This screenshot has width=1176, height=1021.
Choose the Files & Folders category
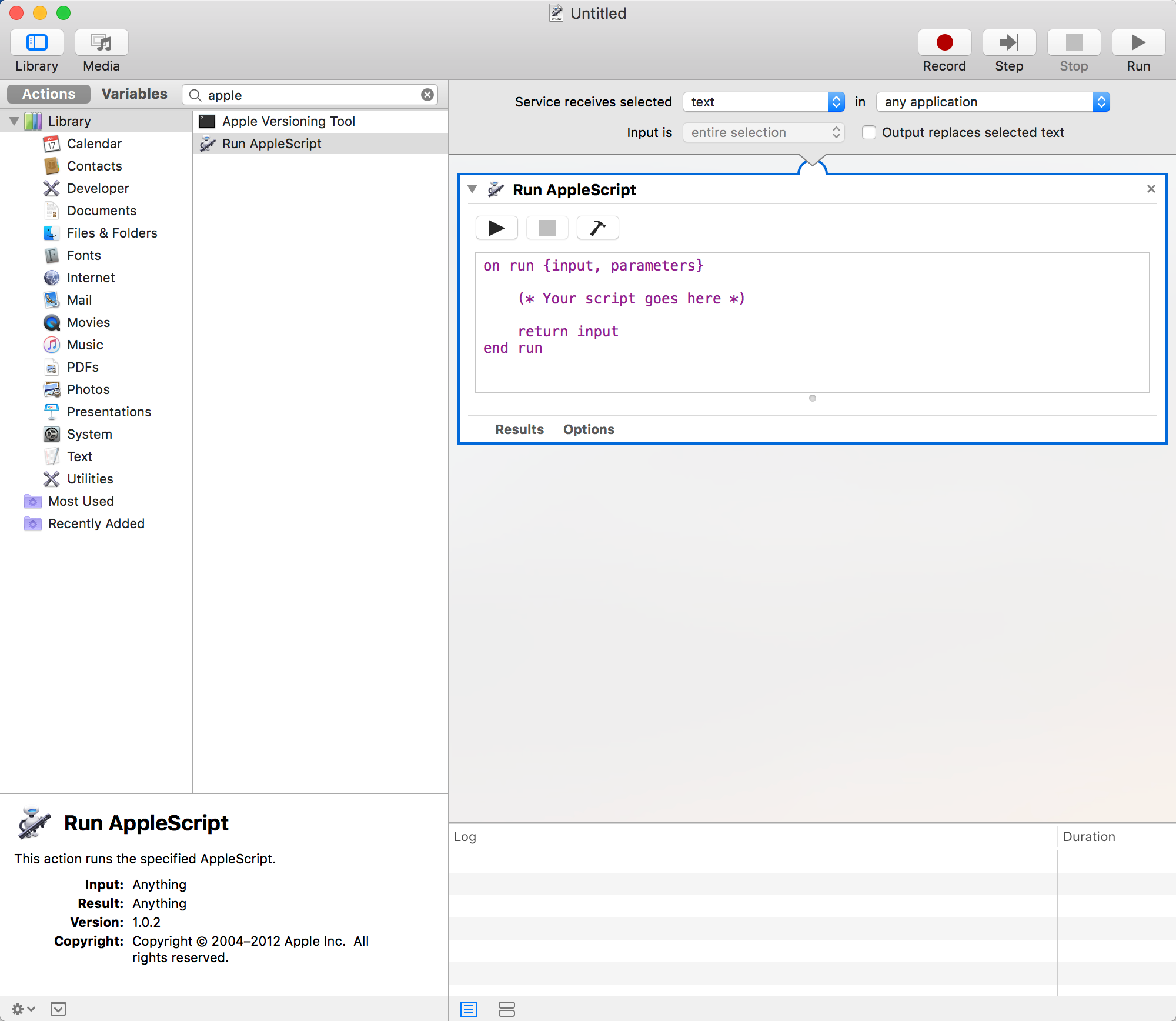(112, 233)
